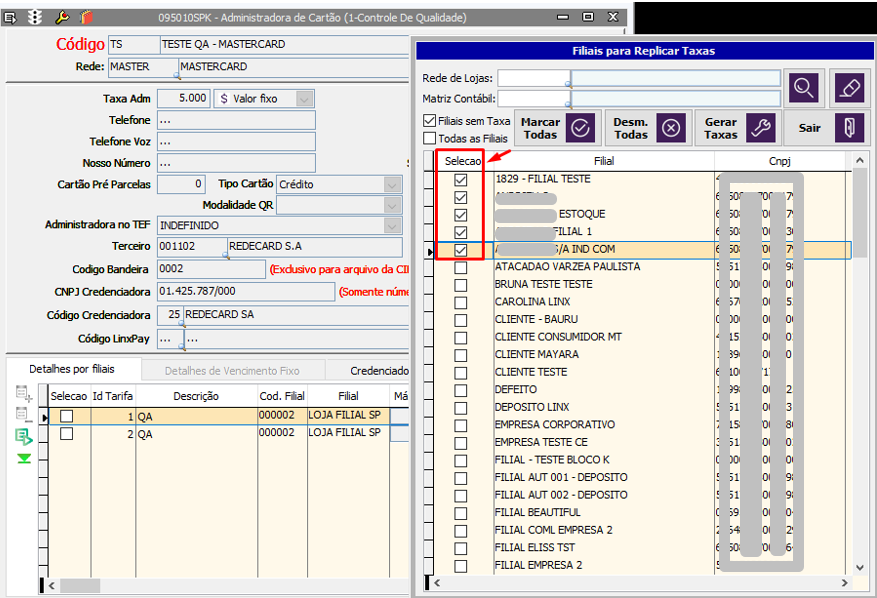The image size is (877, 598).
Task: Switch to Detalhes de Vencimento Fixo tab
Action: click(232, 371)
